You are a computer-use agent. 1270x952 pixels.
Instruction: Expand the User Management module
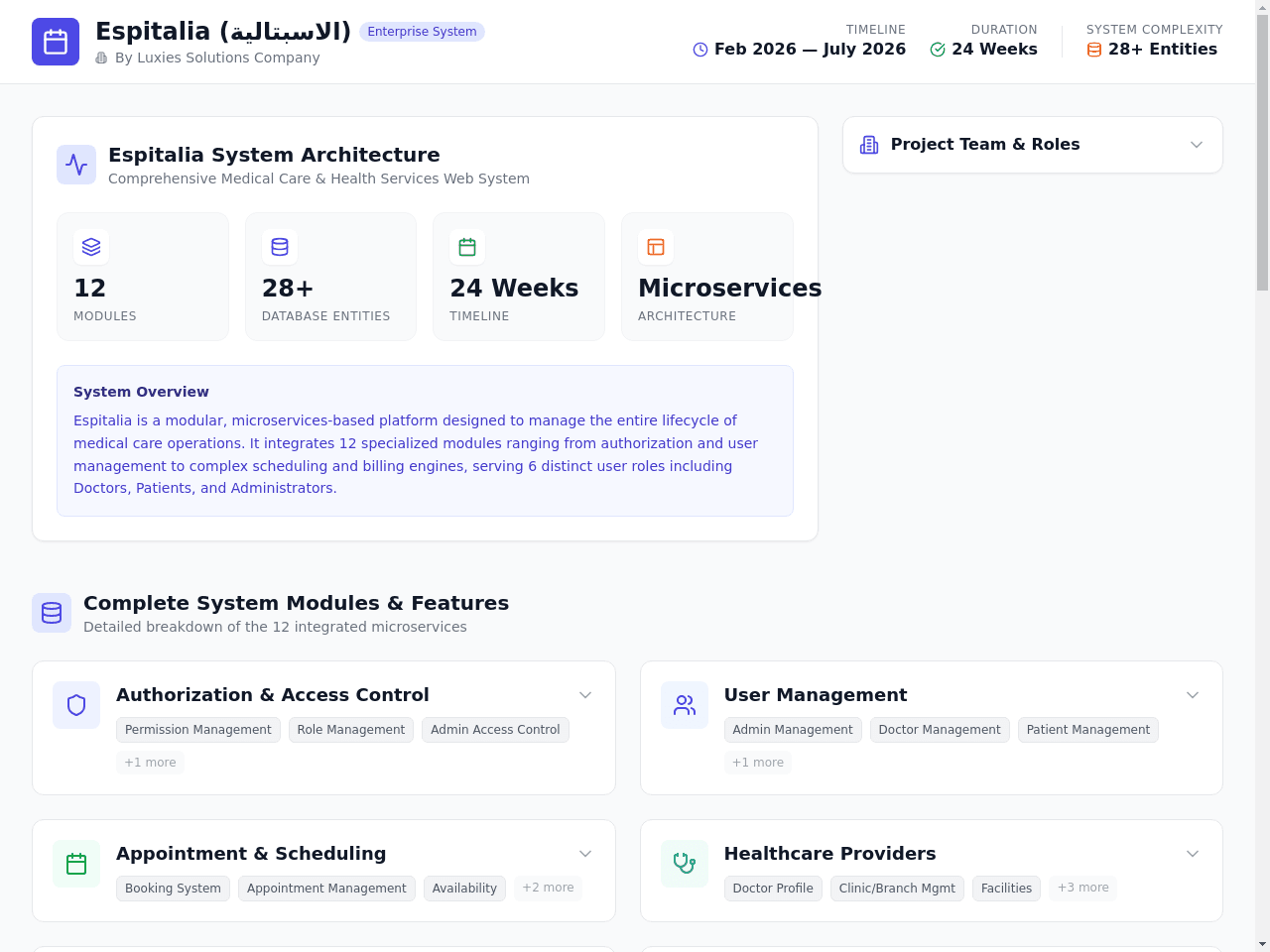point(1193,695)
